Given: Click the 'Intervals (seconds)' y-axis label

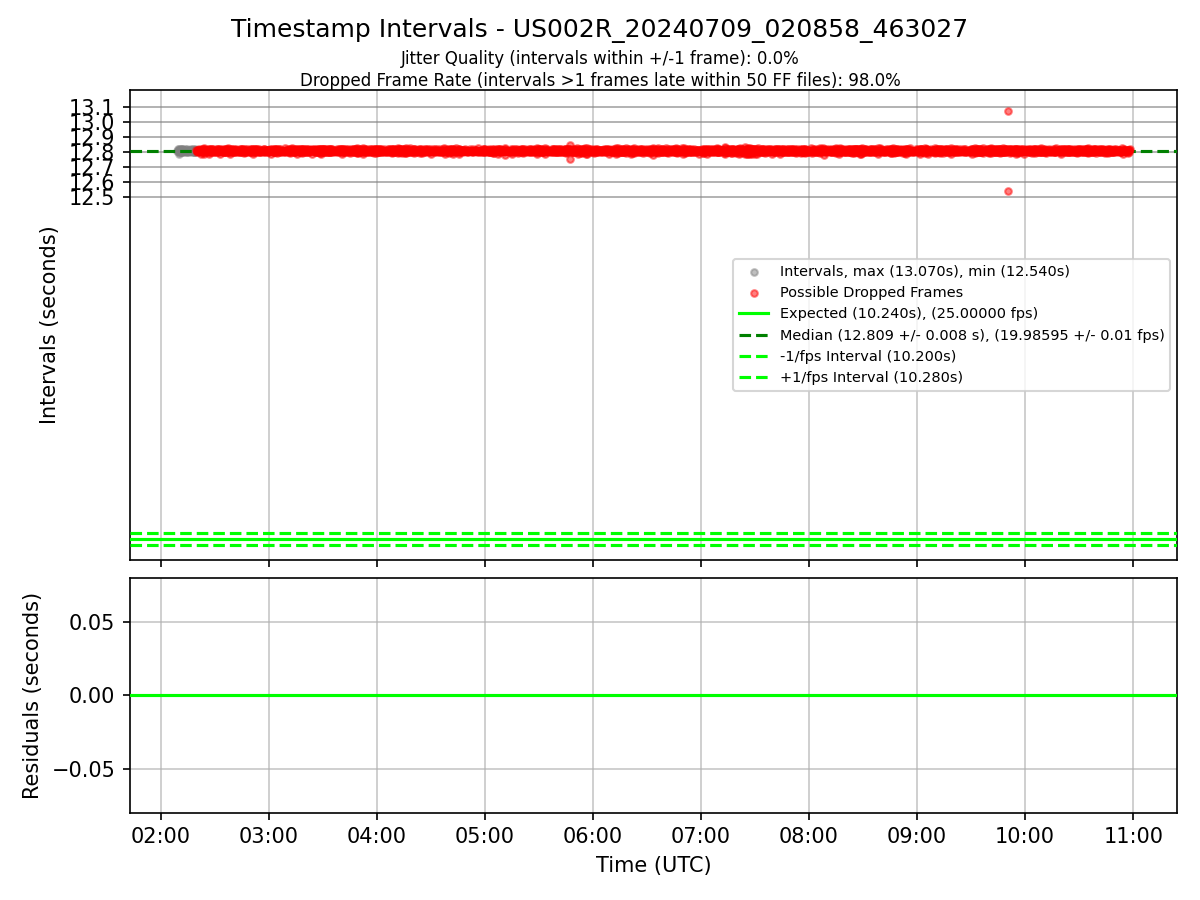Looking at the screenshot, I should coord(49,325).
